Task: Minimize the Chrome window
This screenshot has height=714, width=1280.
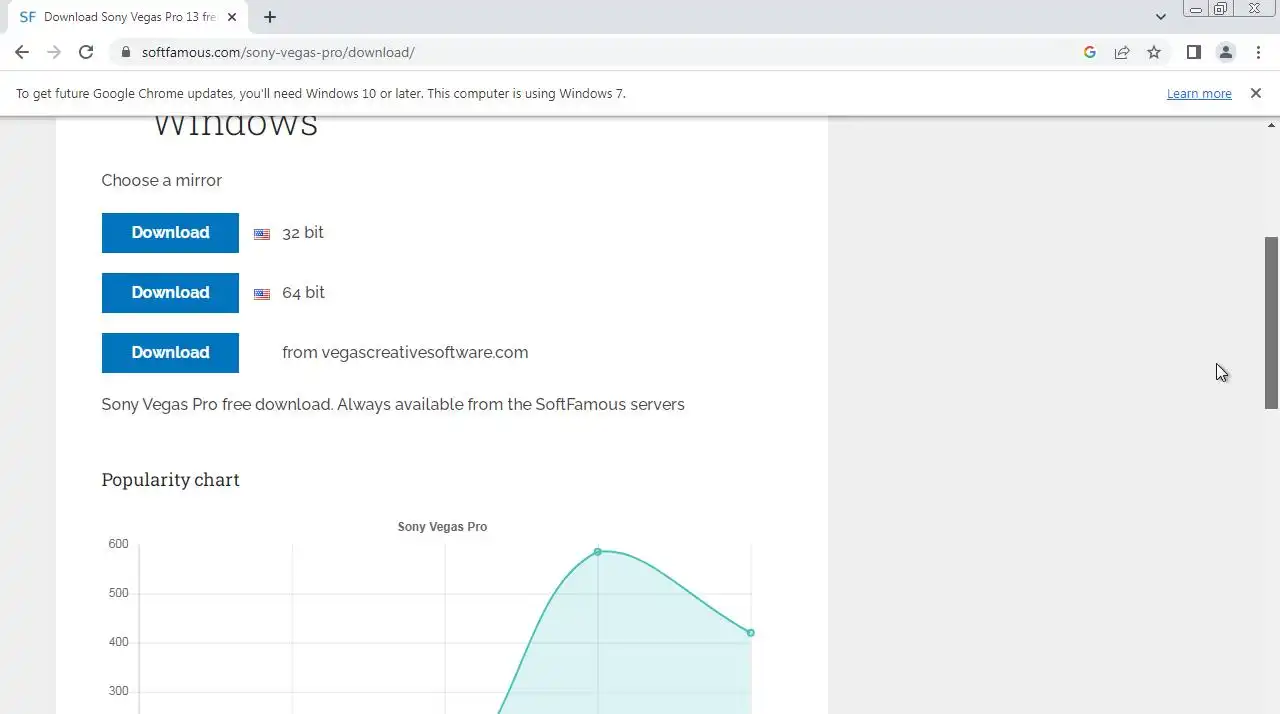Action: coord(1196,9)
